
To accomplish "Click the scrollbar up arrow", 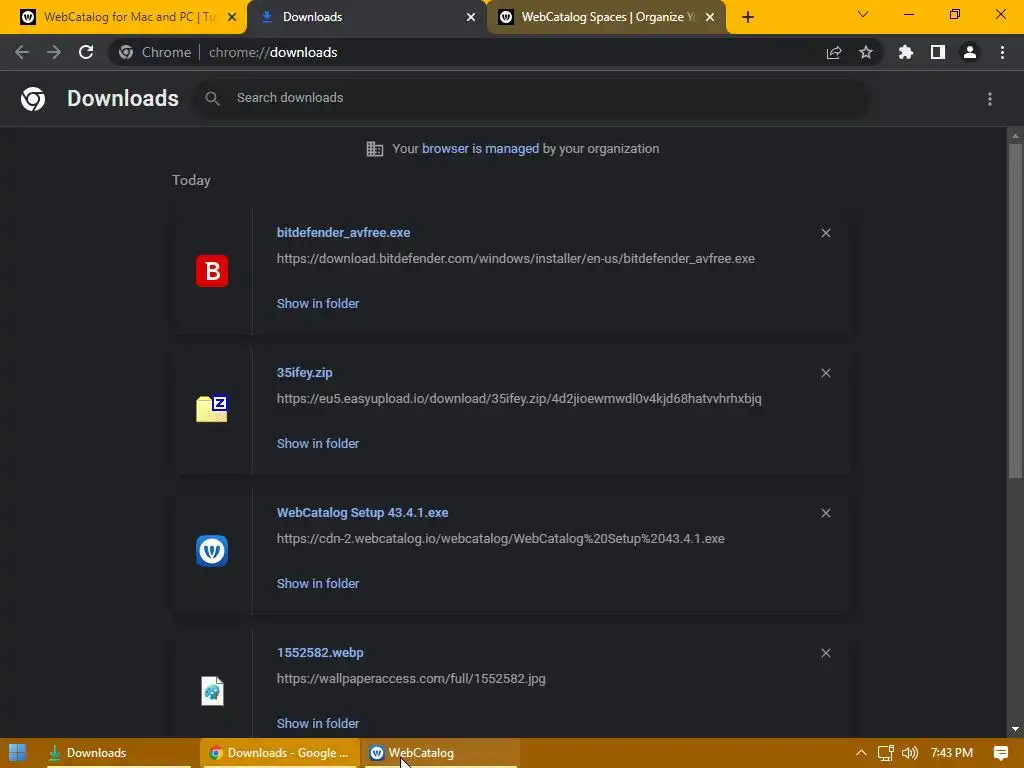I will (1015, 135).
